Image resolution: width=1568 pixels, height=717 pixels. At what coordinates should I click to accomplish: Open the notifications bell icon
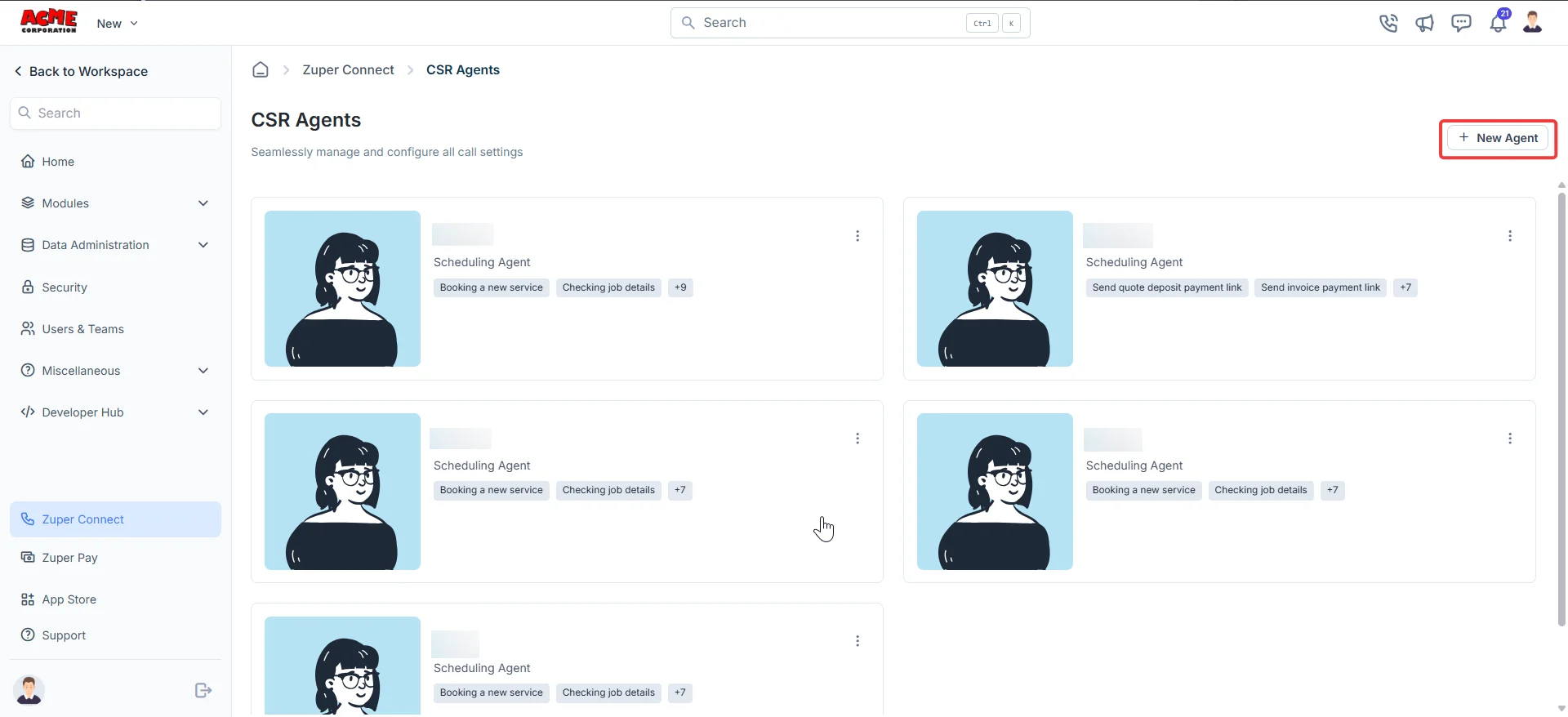[x=1499, y=22]
